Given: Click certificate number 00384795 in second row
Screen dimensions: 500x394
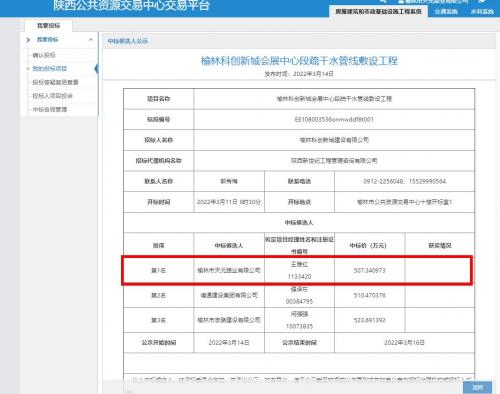Looking at the screenshot, I should click(299, 301).
